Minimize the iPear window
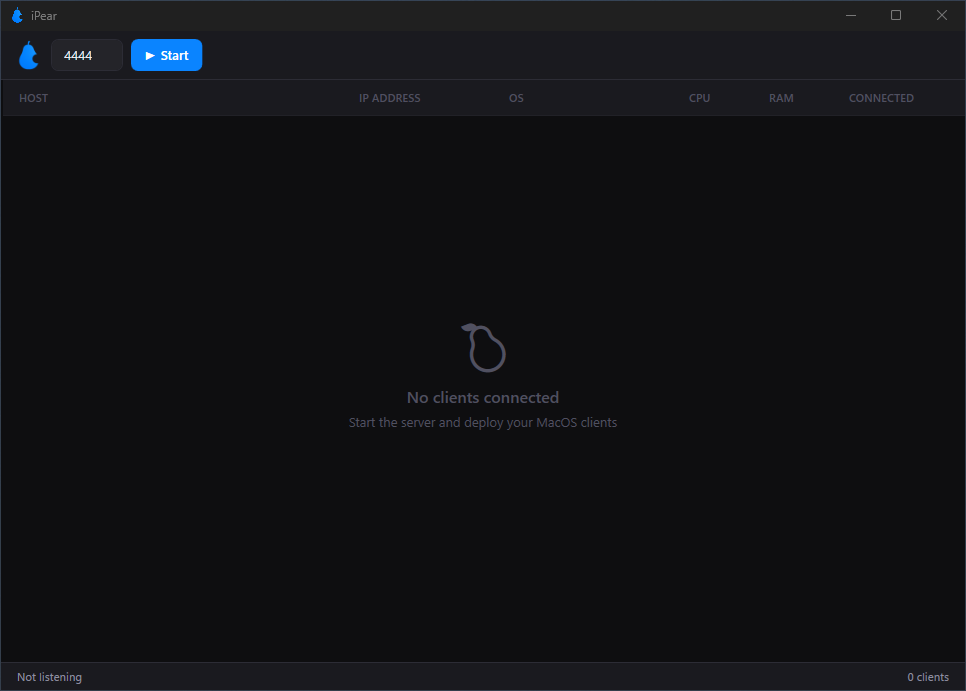 (x=851, y=15)
